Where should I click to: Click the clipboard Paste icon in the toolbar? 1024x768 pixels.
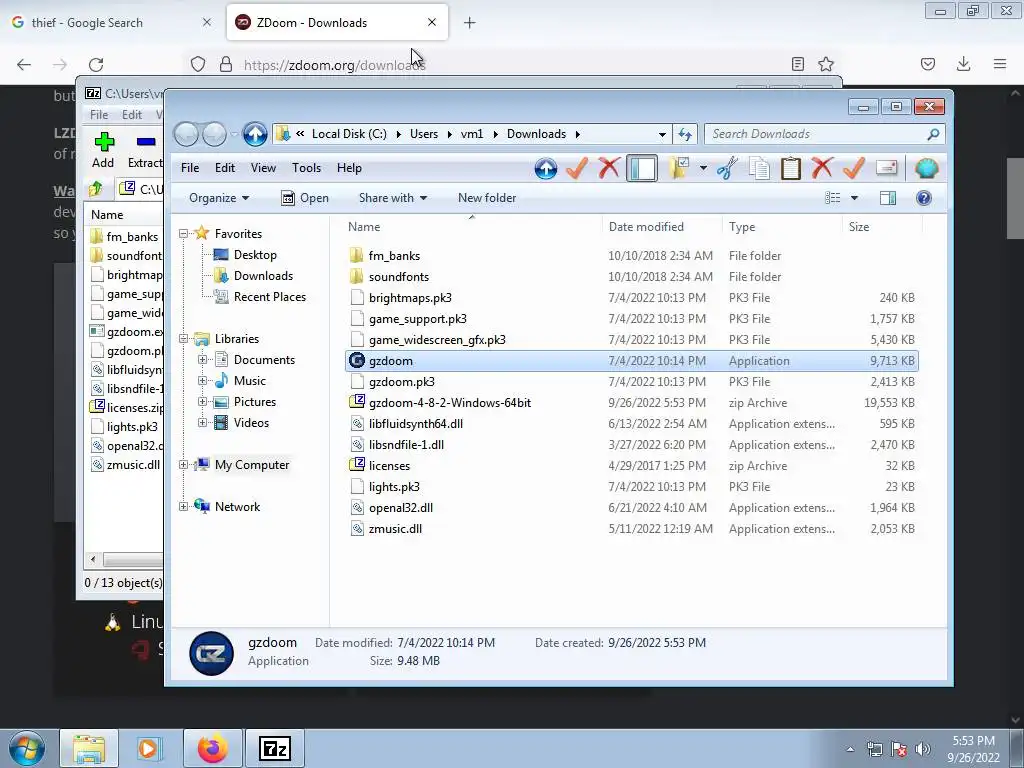point(790,168)
